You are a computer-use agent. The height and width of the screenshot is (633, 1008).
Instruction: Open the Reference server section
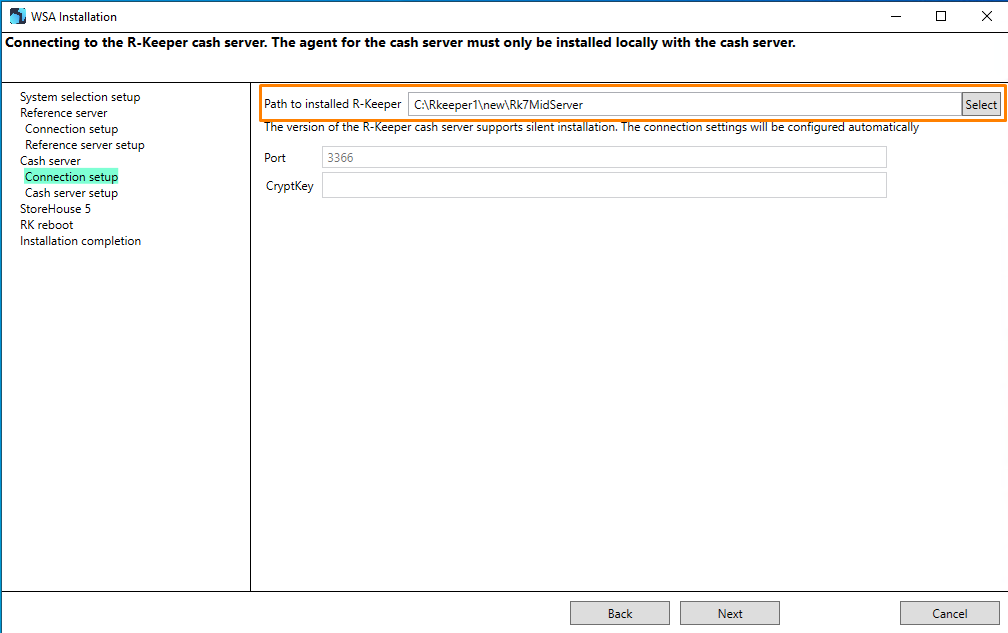click(63, 113)
